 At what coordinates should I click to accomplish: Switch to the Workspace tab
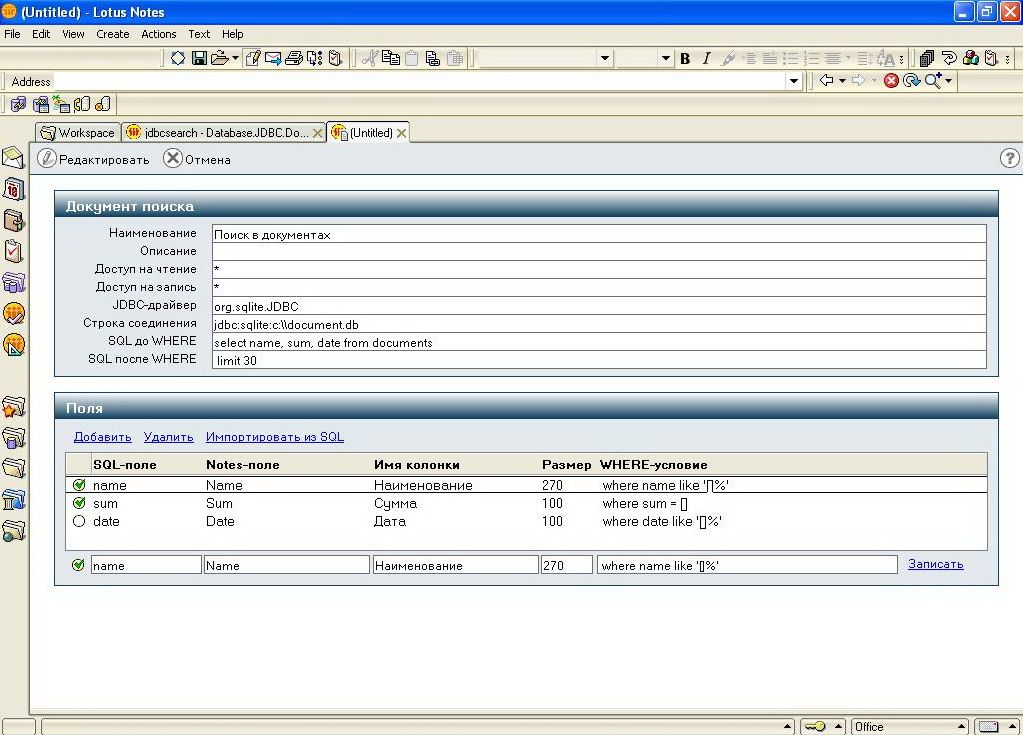click(78, 132)
